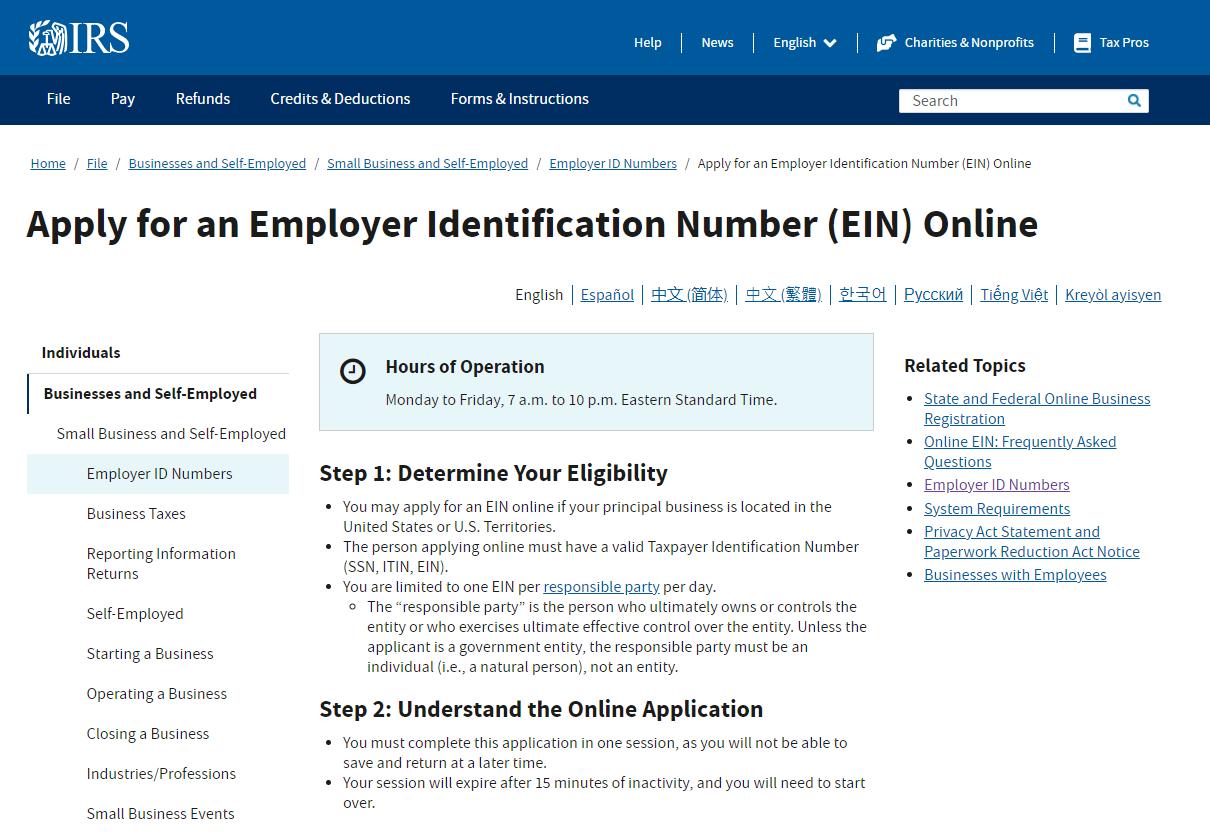Open Business Taxes sidebar item
The image size is (1210, 832).
(x=136, y=514)
